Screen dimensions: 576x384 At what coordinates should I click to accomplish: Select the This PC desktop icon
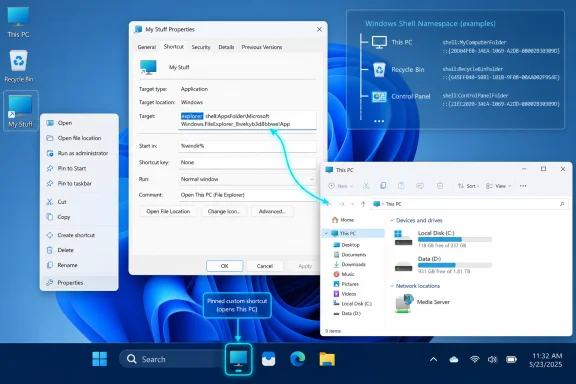coord(18,22)
